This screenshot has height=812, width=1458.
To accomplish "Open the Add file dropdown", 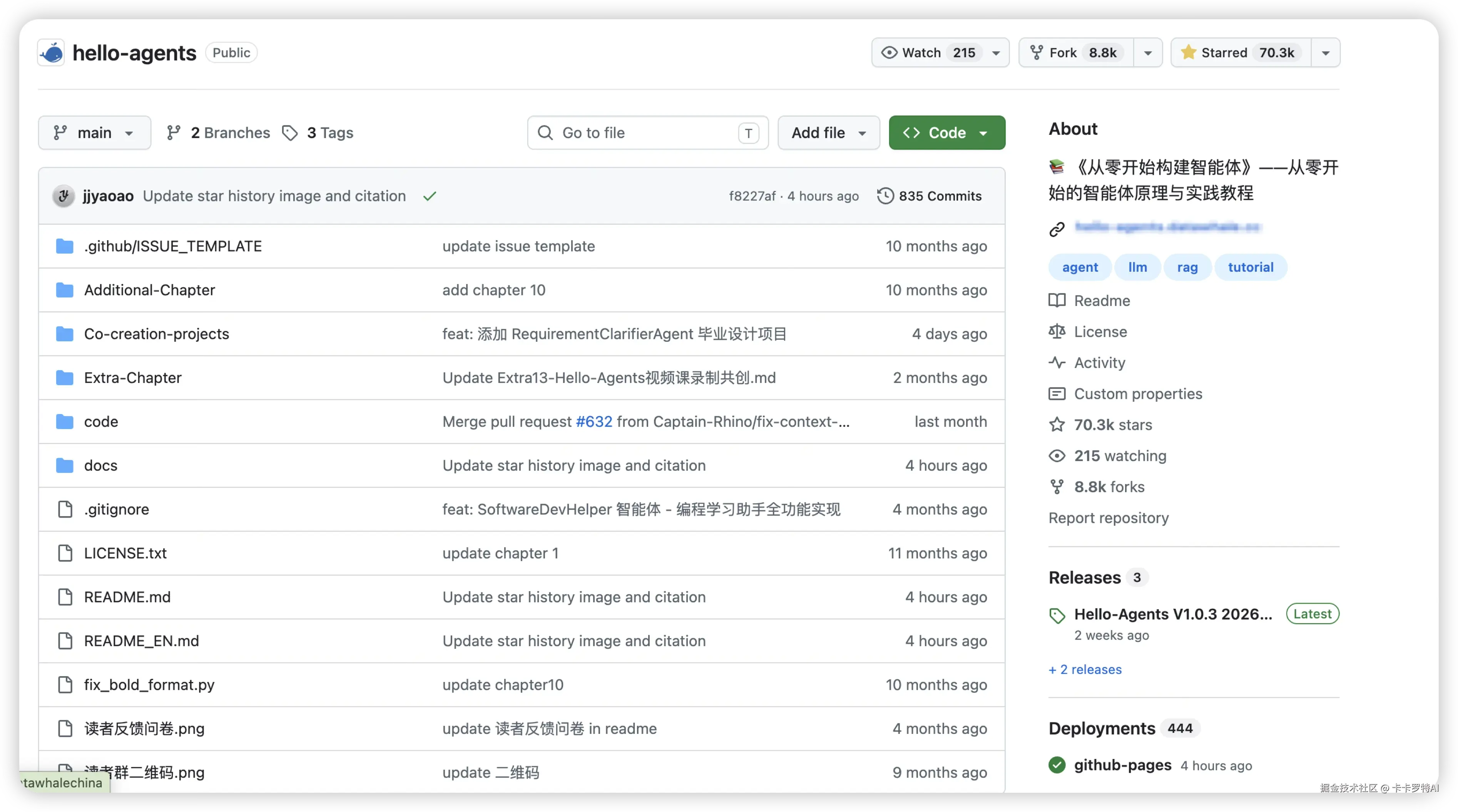I will click(829, 133).
